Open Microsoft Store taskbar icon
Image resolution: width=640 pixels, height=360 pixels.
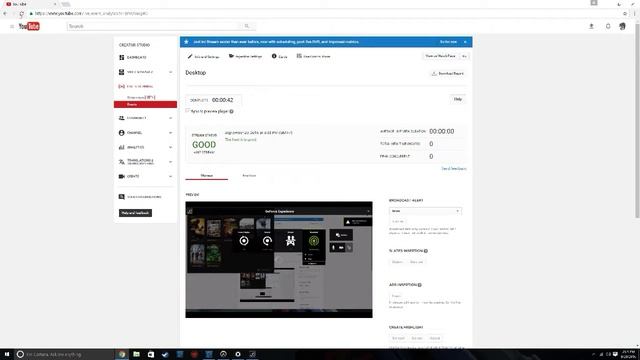151,354
